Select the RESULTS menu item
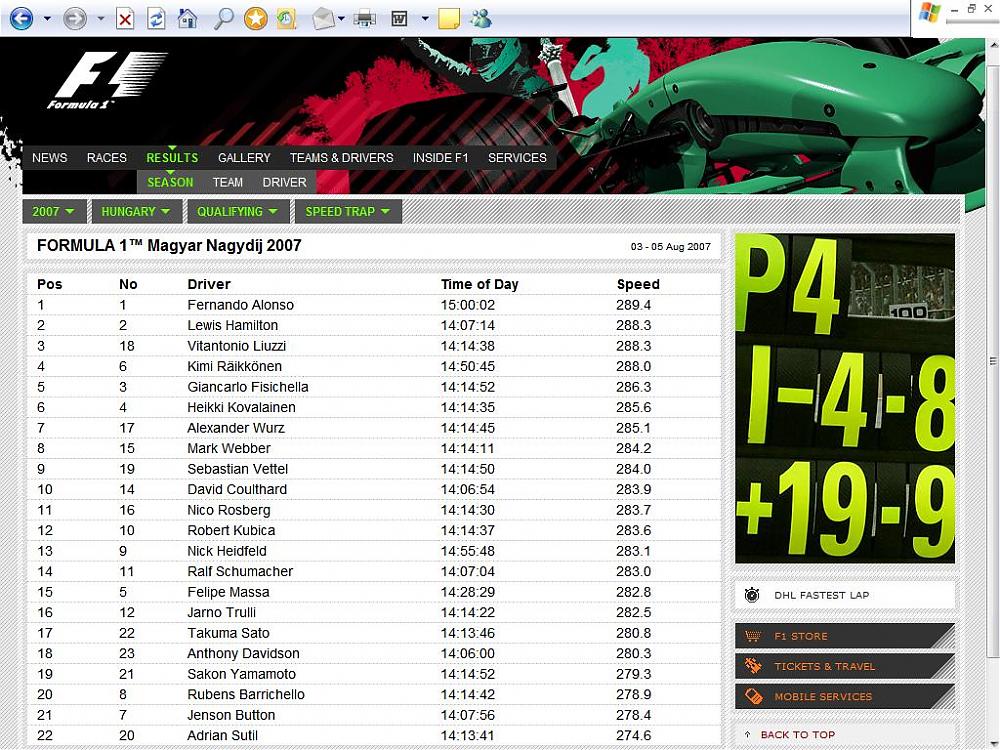 [x=172, y=158]
